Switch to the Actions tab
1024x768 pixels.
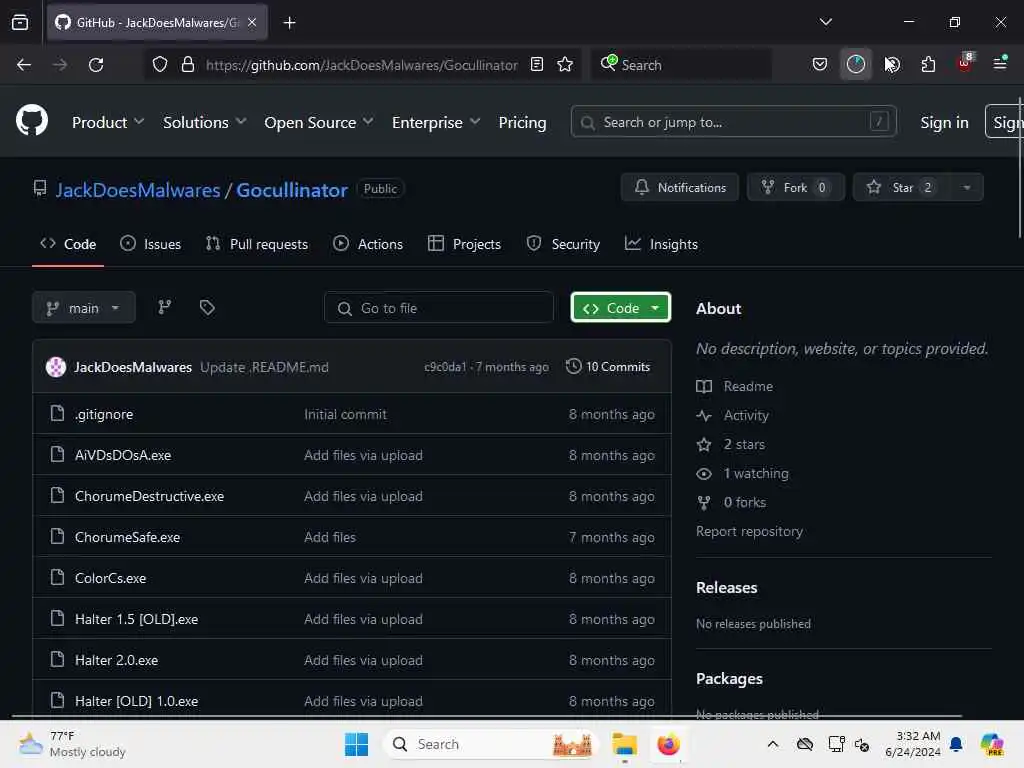(368, 244)
